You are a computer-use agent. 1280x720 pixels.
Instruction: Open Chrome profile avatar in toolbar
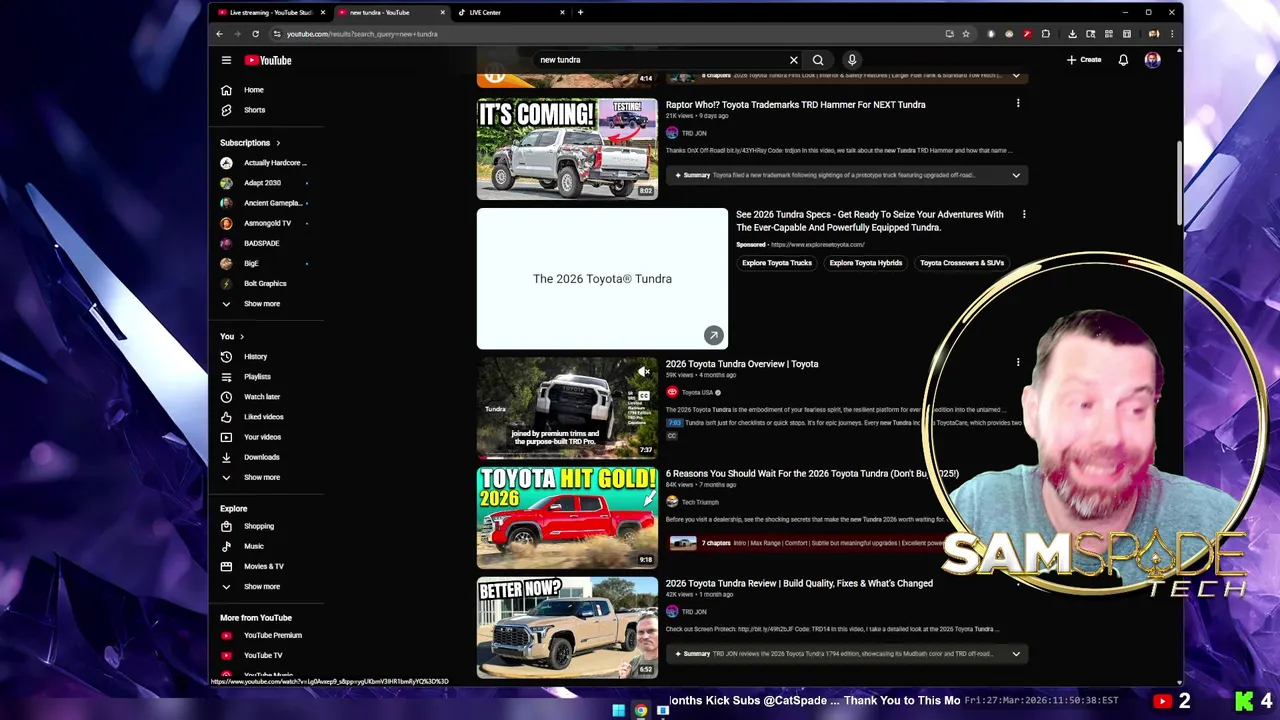(x=1153, y=34)
